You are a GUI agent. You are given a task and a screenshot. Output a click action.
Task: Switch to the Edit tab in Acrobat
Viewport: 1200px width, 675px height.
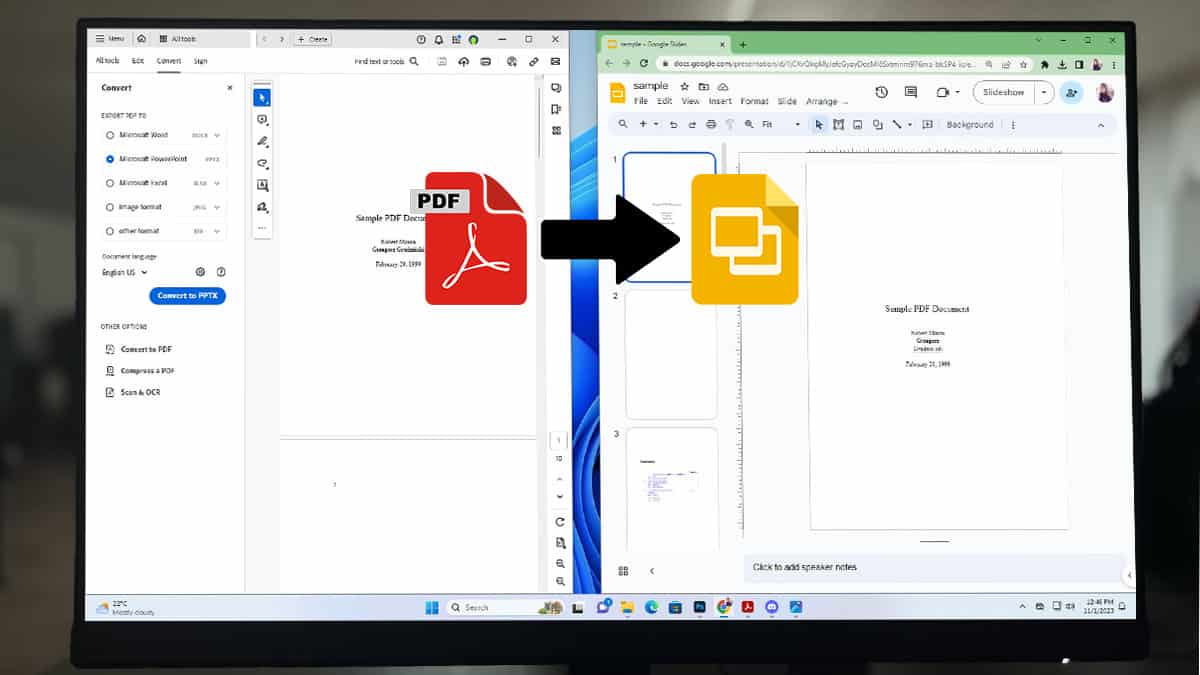138,61
